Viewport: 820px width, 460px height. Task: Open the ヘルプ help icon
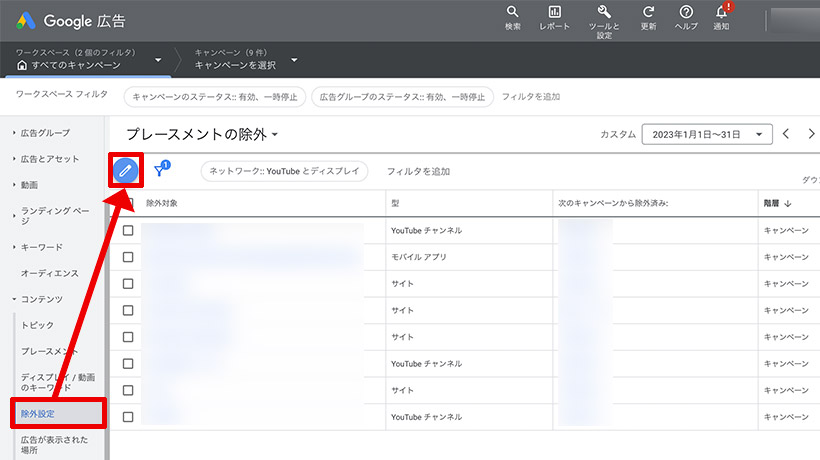(x=686, y=12)
